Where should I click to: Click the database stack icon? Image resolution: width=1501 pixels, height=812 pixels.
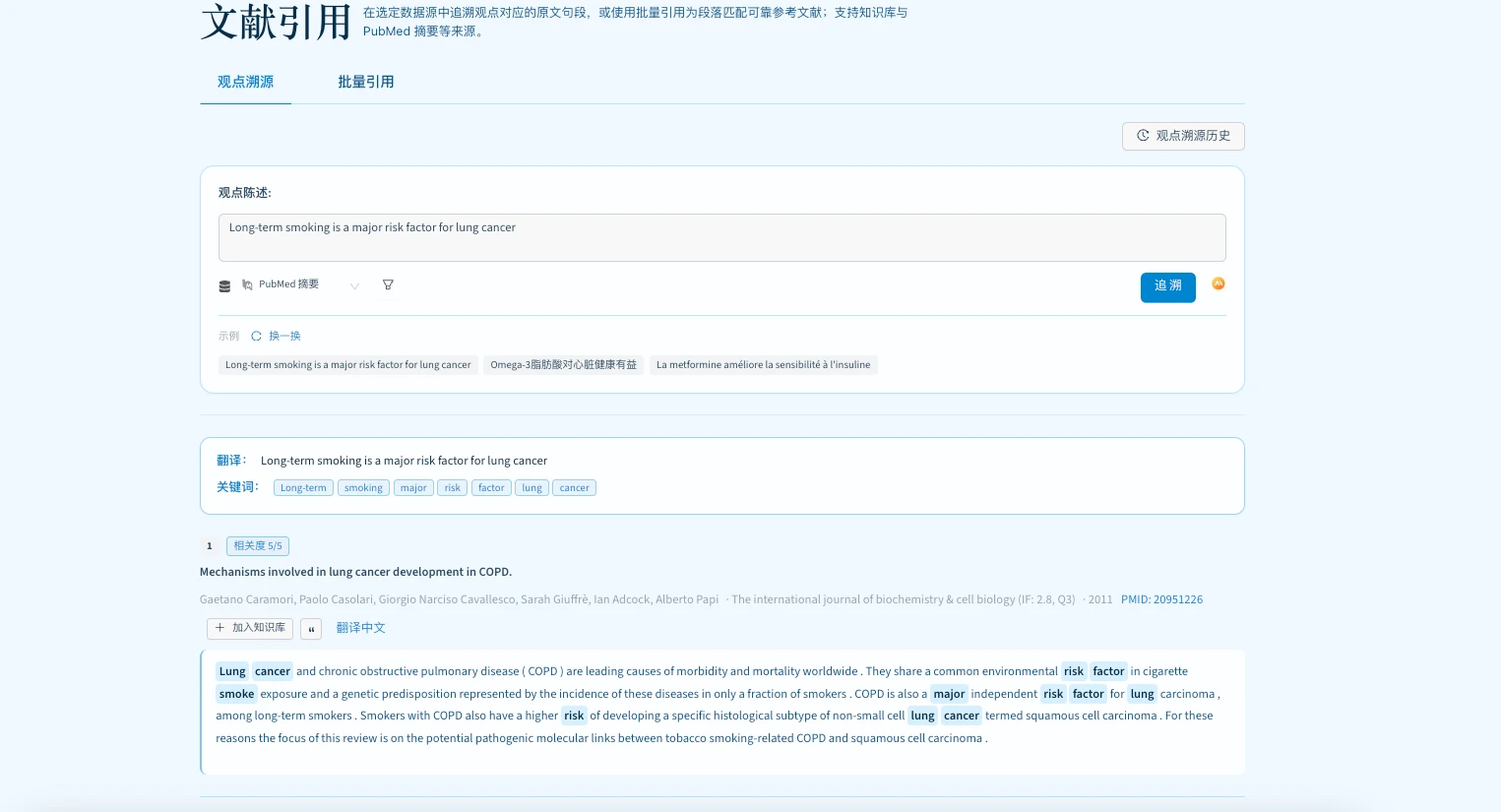coord(224,286)
